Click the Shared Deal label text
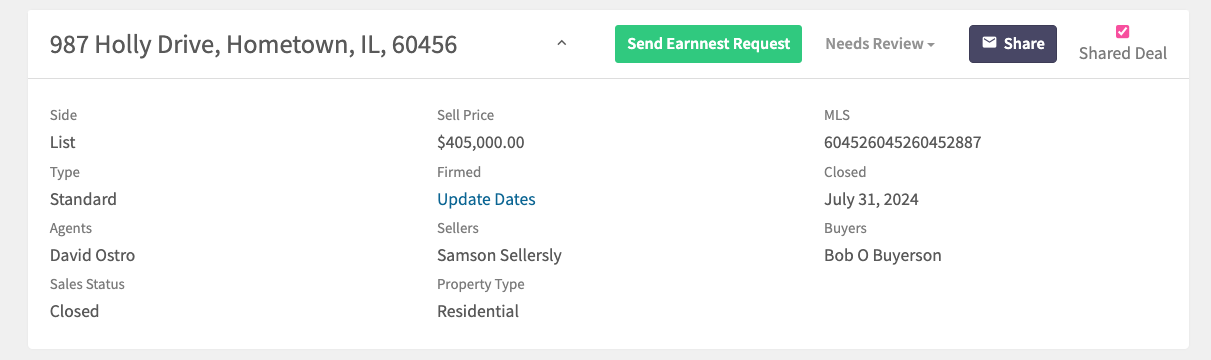 [1123, 53]
